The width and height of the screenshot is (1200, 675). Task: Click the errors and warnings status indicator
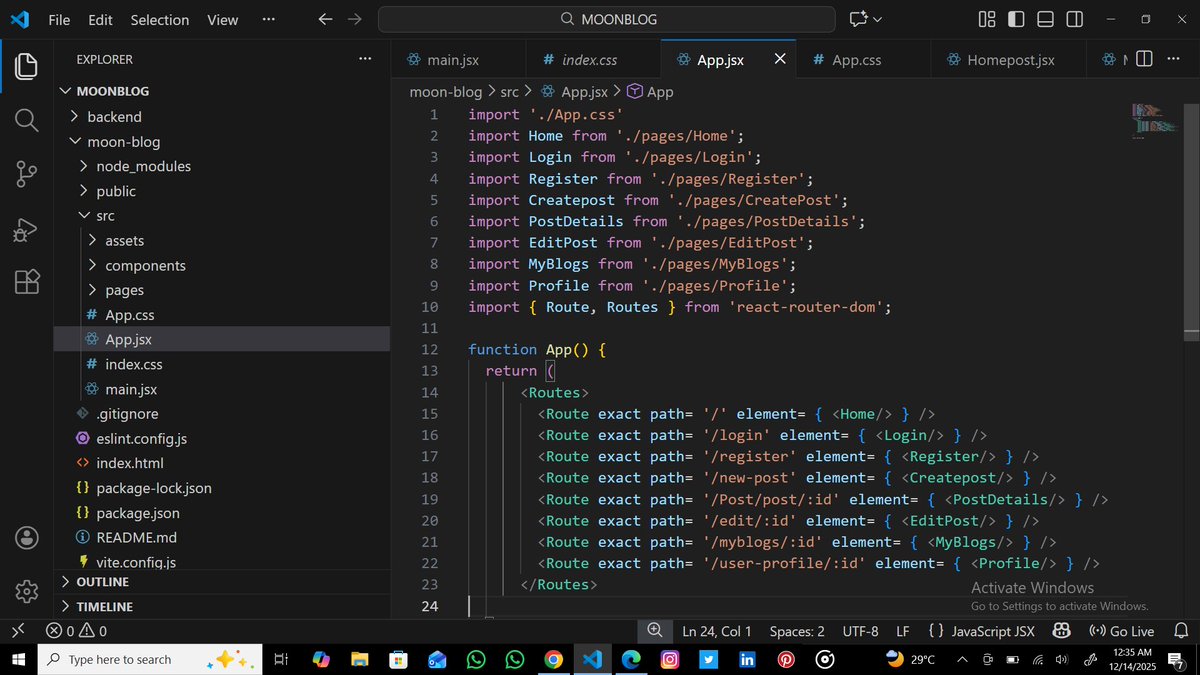(76, 631)
